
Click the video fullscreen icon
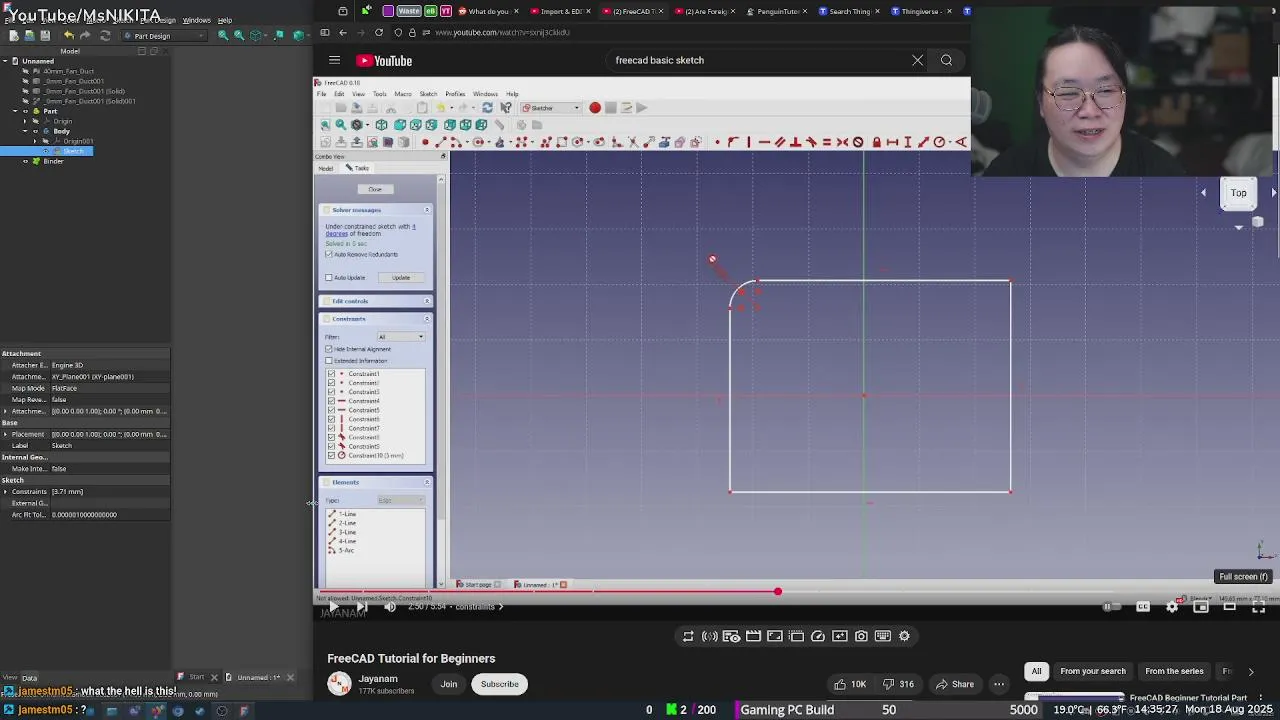(x=1259, y=607)
